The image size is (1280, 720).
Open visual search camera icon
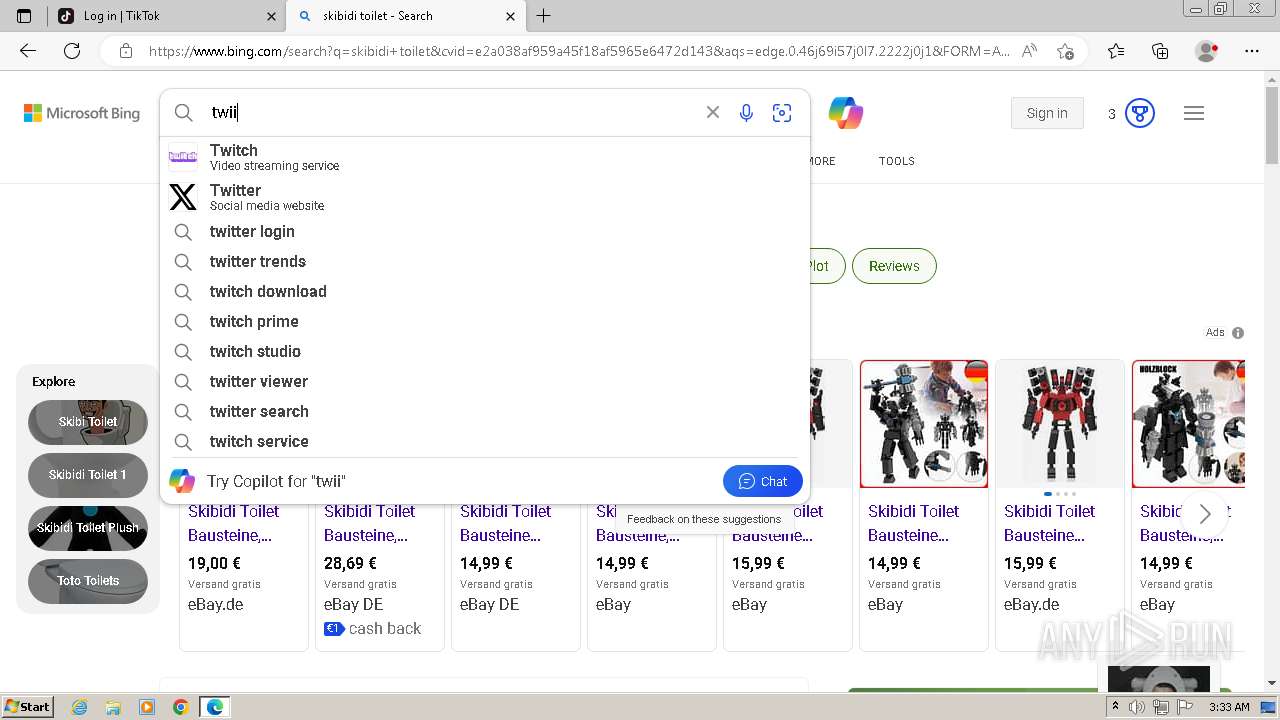tap(782, 113)
